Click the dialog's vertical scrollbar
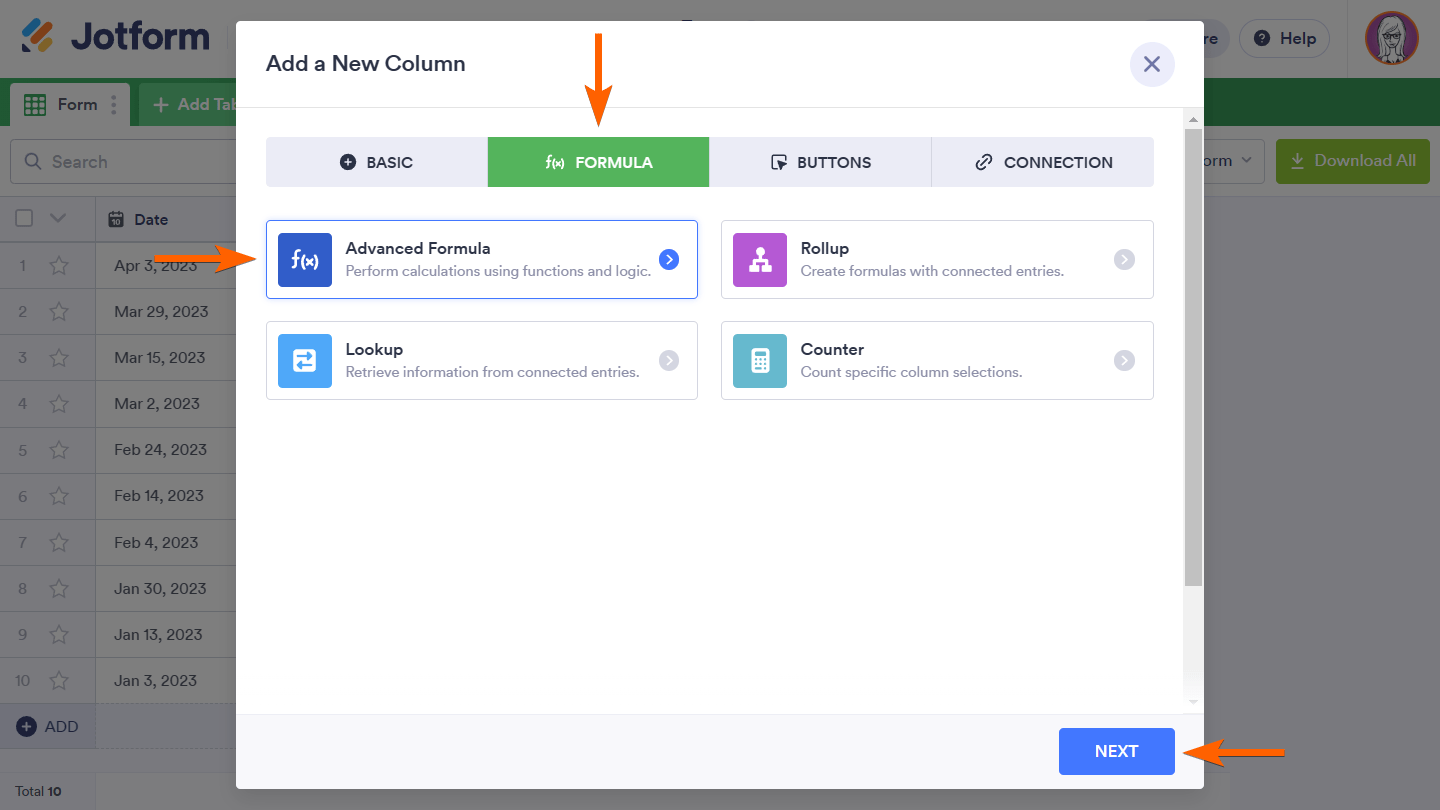 point(1193,356)
